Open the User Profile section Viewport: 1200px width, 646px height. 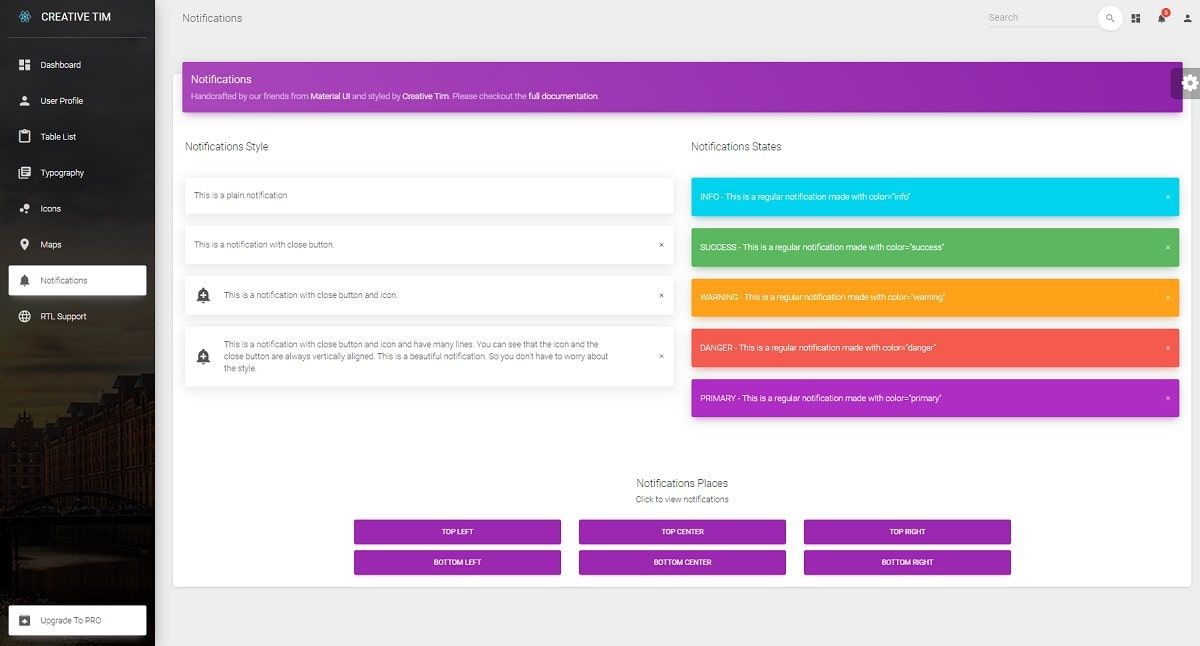pyautogui.click(x=23, y=101)
